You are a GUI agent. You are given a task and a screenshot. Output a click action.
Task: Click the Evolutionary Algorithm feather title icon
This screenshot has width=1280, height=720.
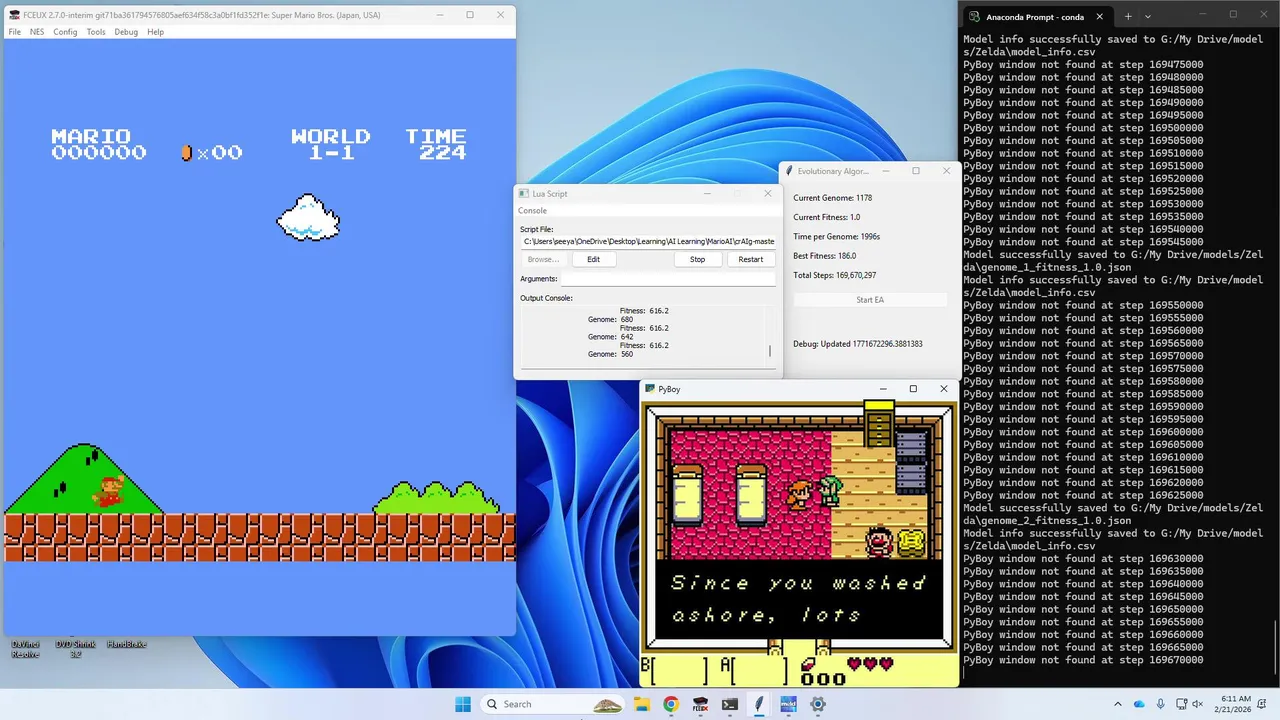[x=789, y=171]
